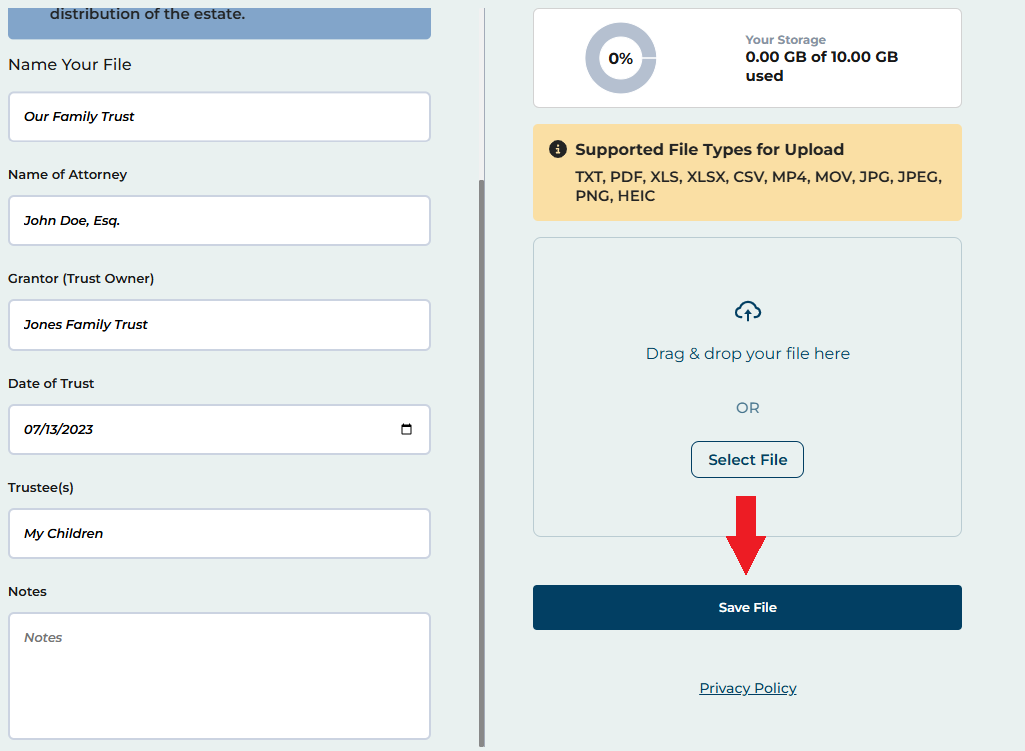Viewport: 1025px width, 751px height.
Task: Save the file with the Save File button
Action: coord(747,607)
